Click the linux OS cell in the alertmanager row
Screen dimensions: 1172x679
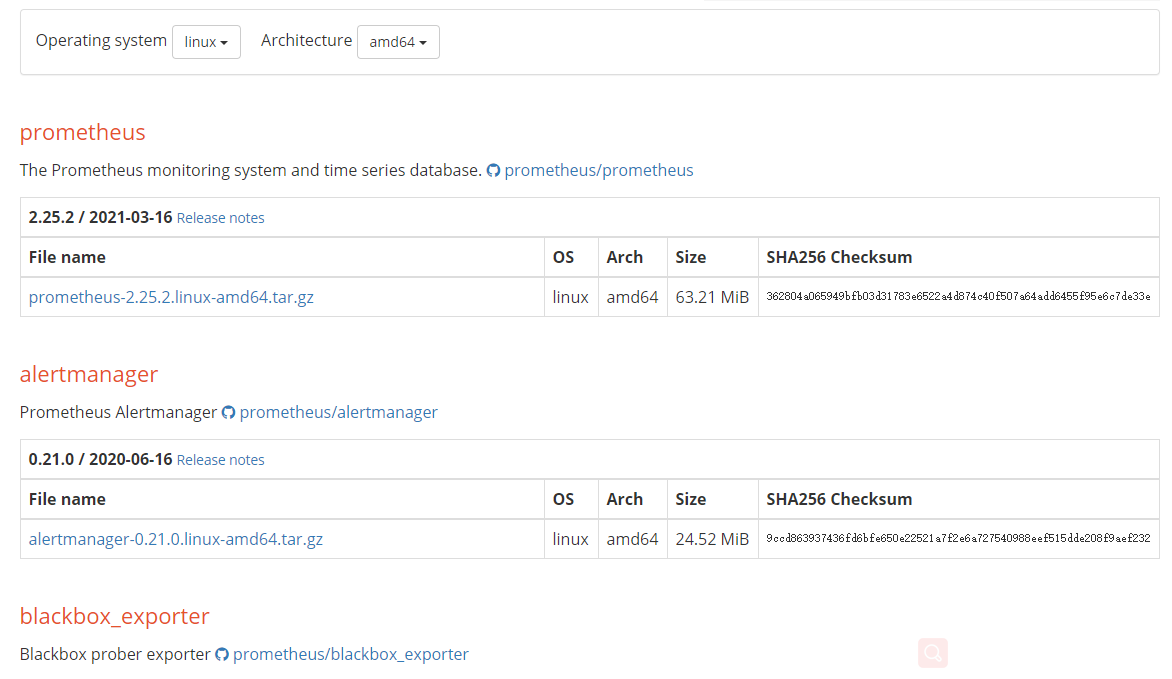(571, 539)
